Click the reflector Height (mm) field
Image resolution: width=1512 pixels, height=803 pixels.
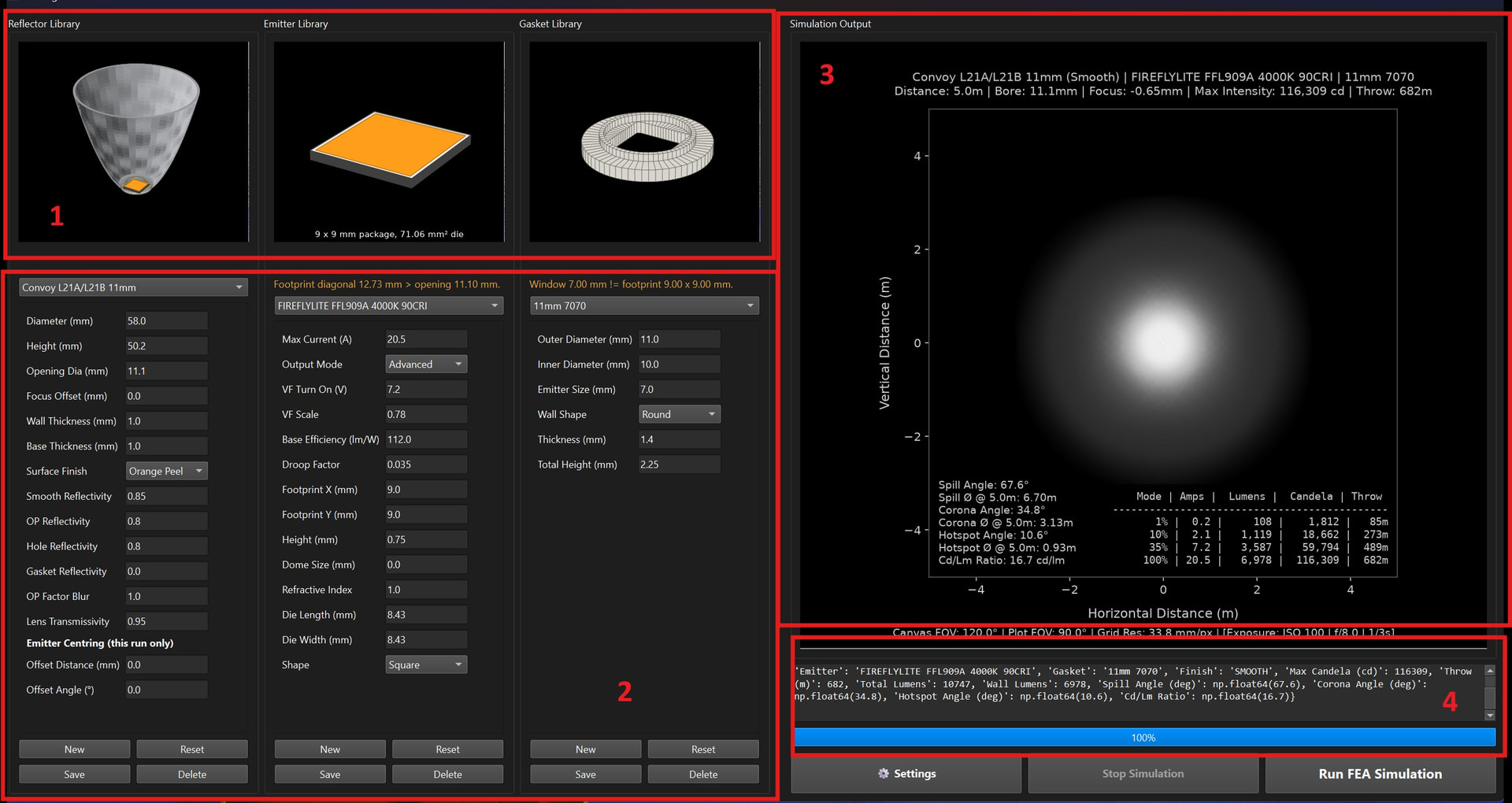pyautogui.click(x=167, y=346)
